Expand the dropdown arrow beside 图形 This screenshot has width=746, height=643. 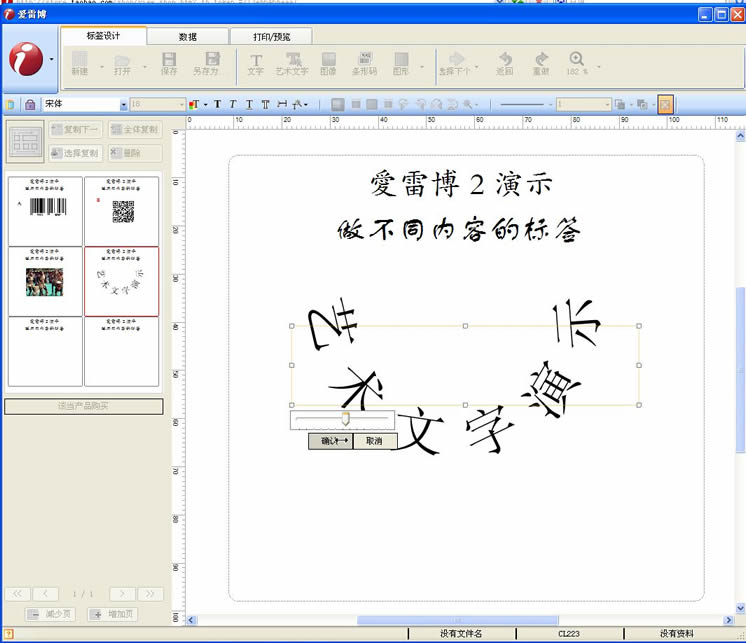pos(422,67)
